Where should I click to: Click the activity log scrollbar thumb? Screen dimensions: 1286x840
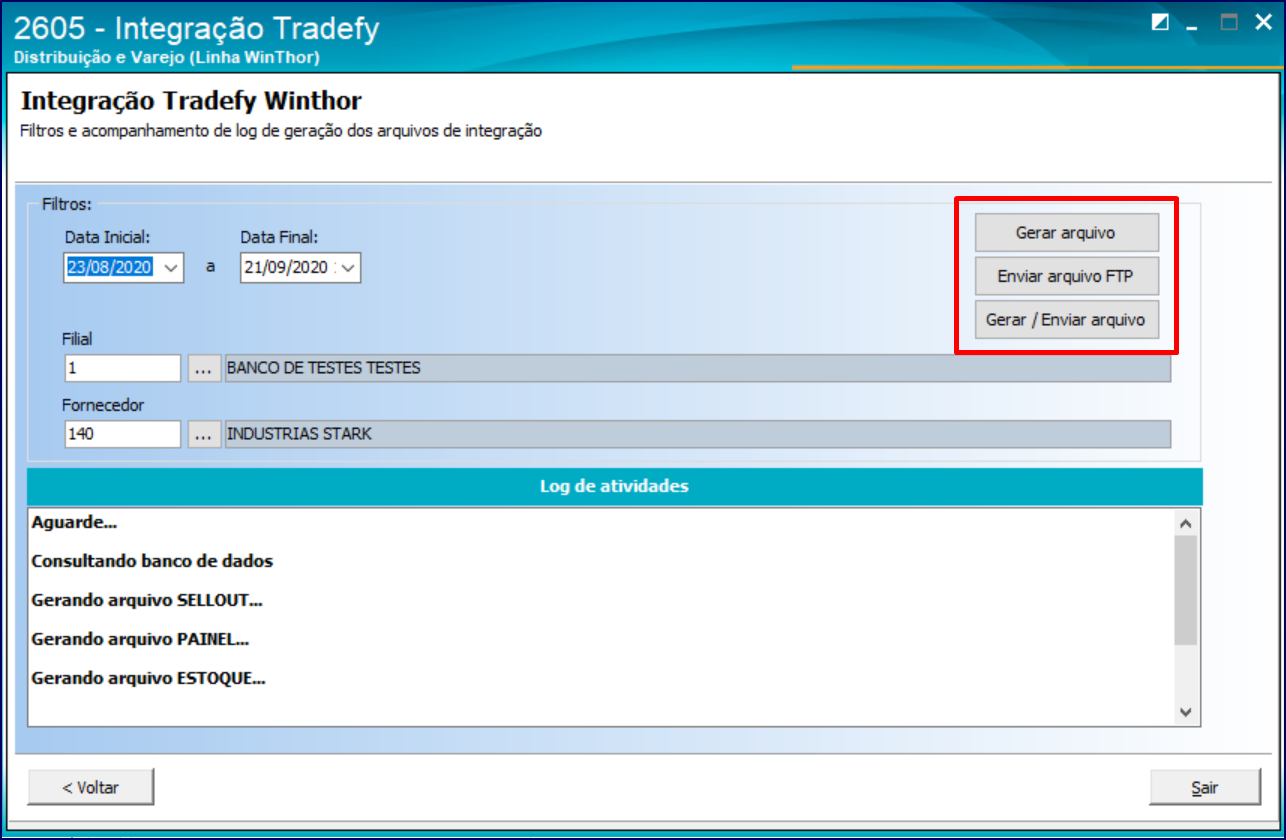tap(1186, 591)
